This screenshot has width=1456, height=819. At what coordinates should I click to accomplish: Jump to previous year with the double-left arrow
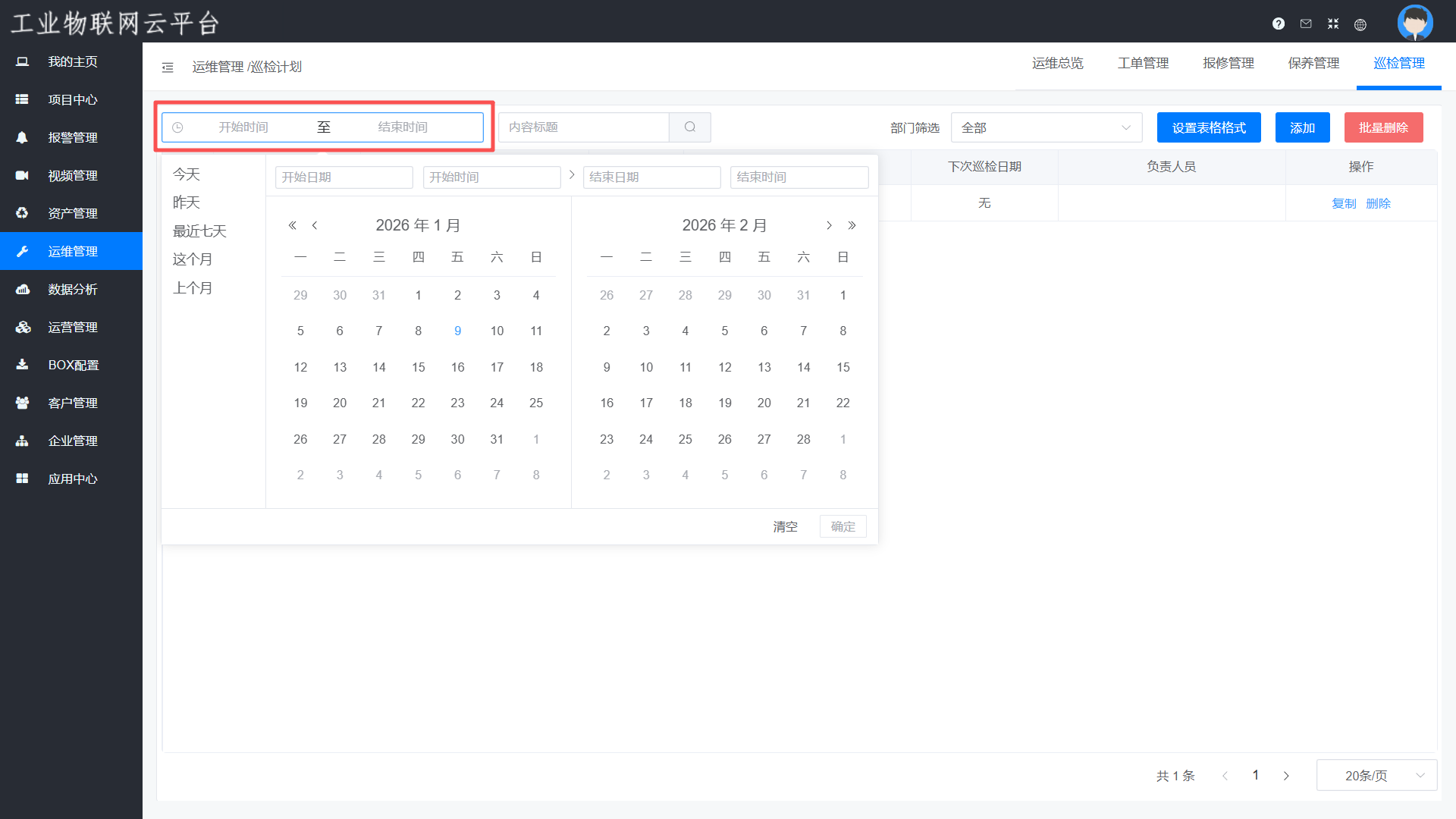tap(292, 225)
